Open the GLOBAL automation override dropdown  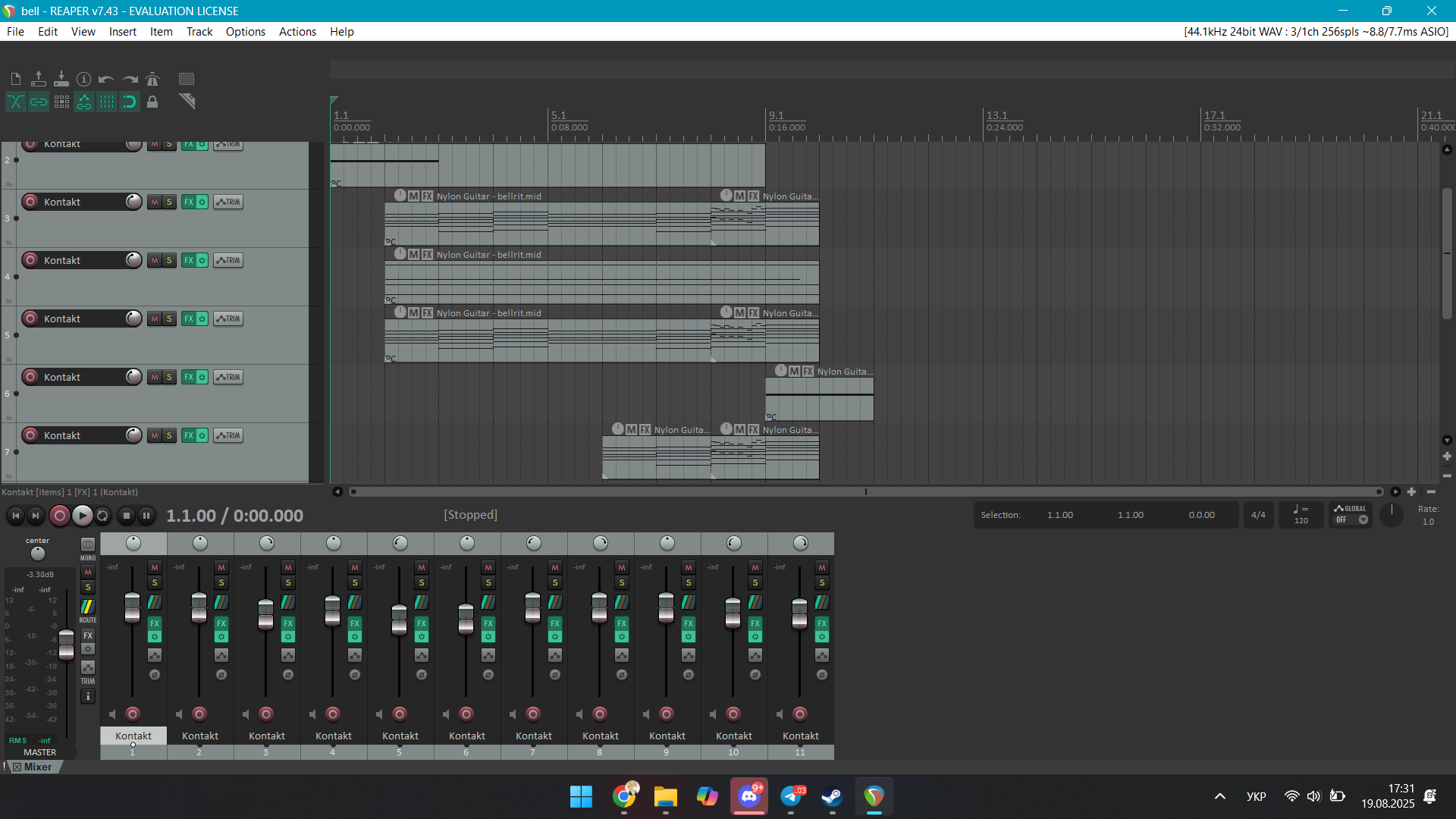click(x=1363, y=519)
